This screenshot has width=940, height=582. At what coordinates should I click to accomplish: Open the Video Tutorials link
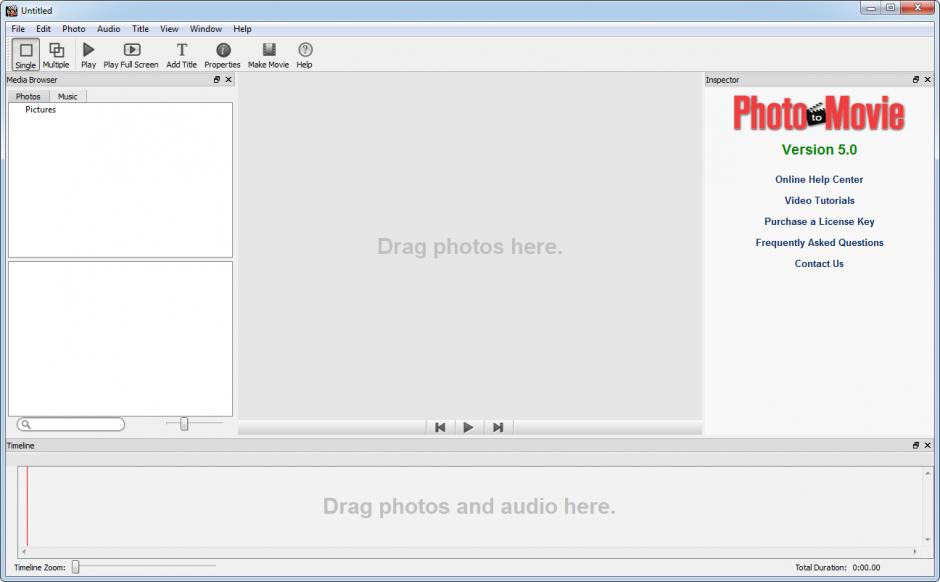[820, 200]
